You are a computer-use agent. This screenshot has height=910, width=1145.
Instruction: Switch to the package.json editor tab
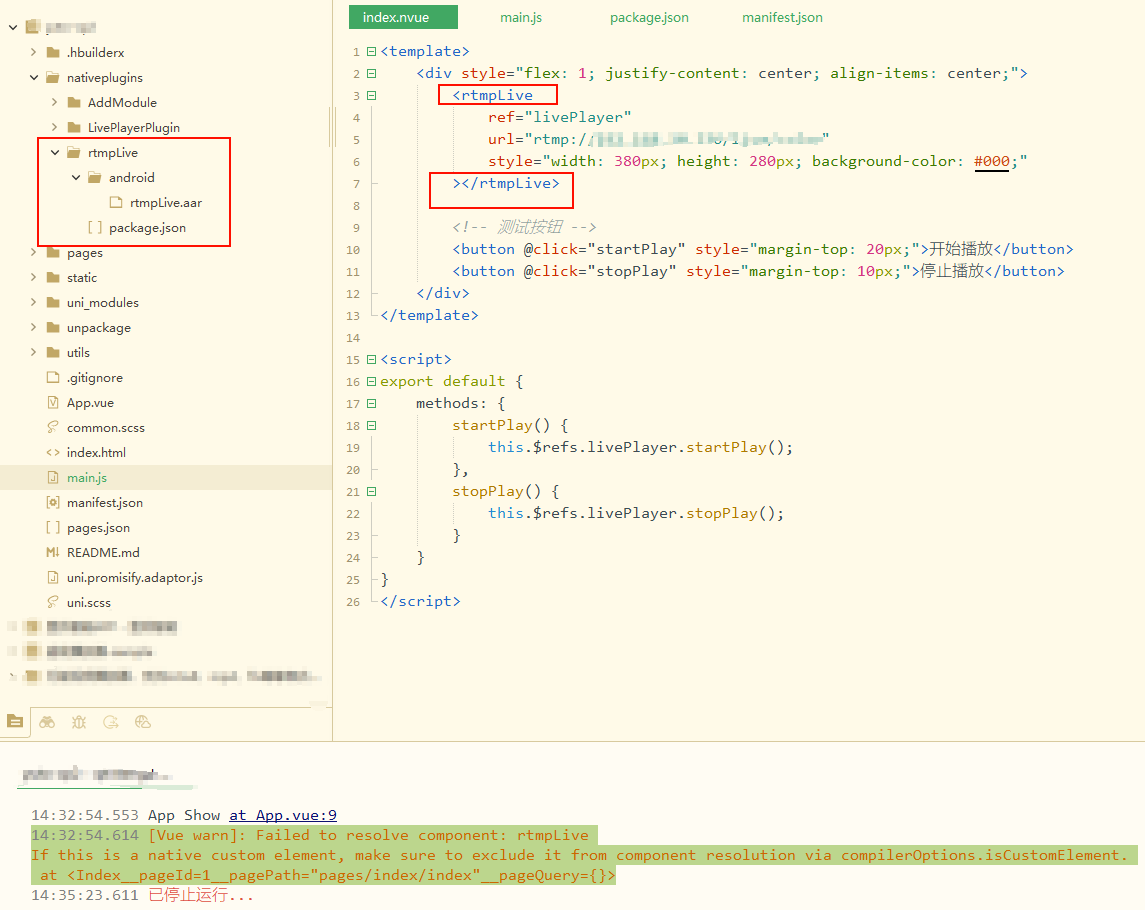[649, 17]
